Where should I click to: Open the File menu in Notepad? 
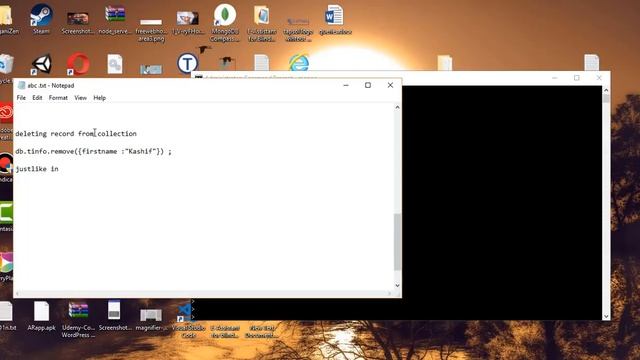(21, 98)
